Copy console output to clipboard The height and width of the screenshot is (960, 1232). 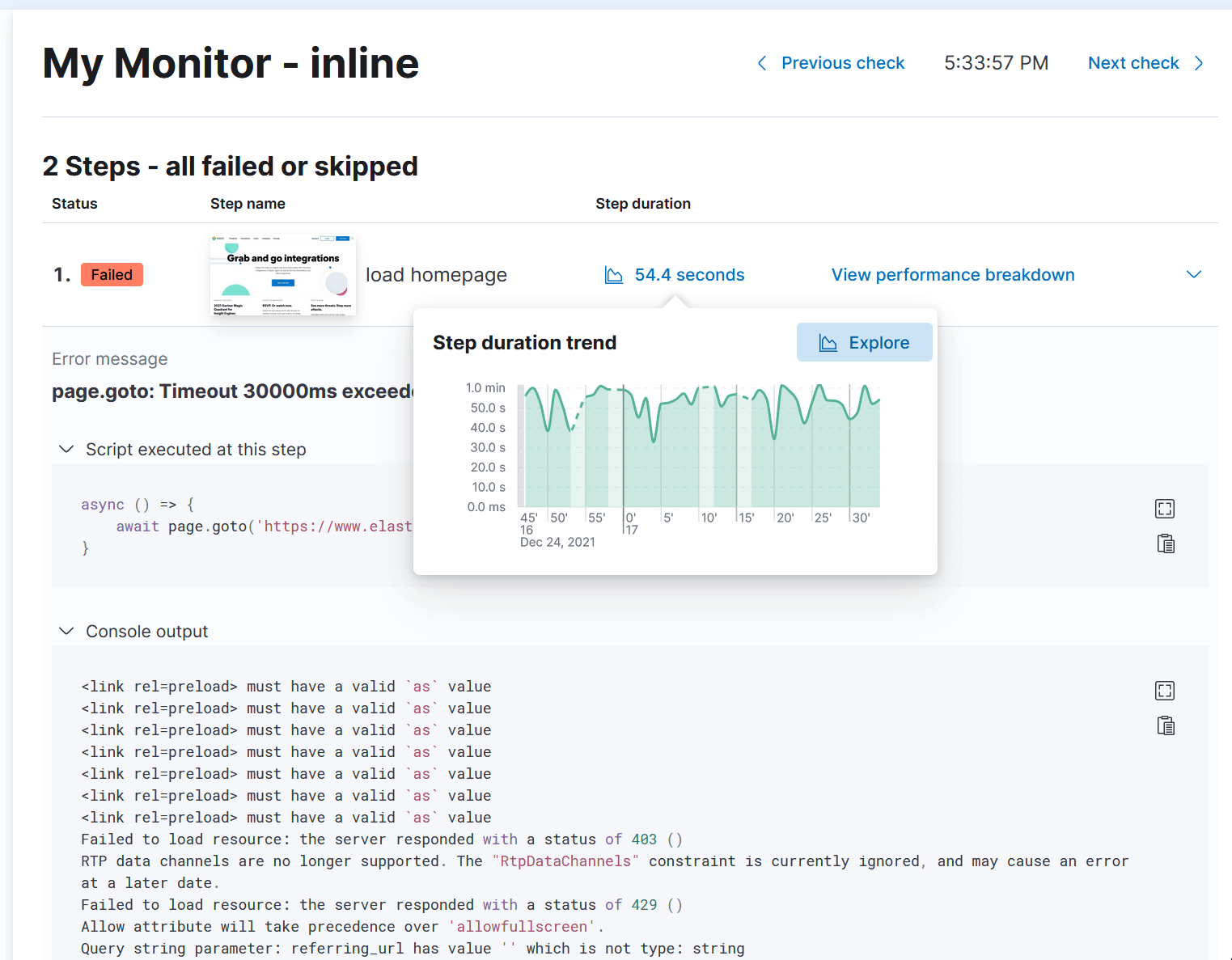pos(1165,725)
